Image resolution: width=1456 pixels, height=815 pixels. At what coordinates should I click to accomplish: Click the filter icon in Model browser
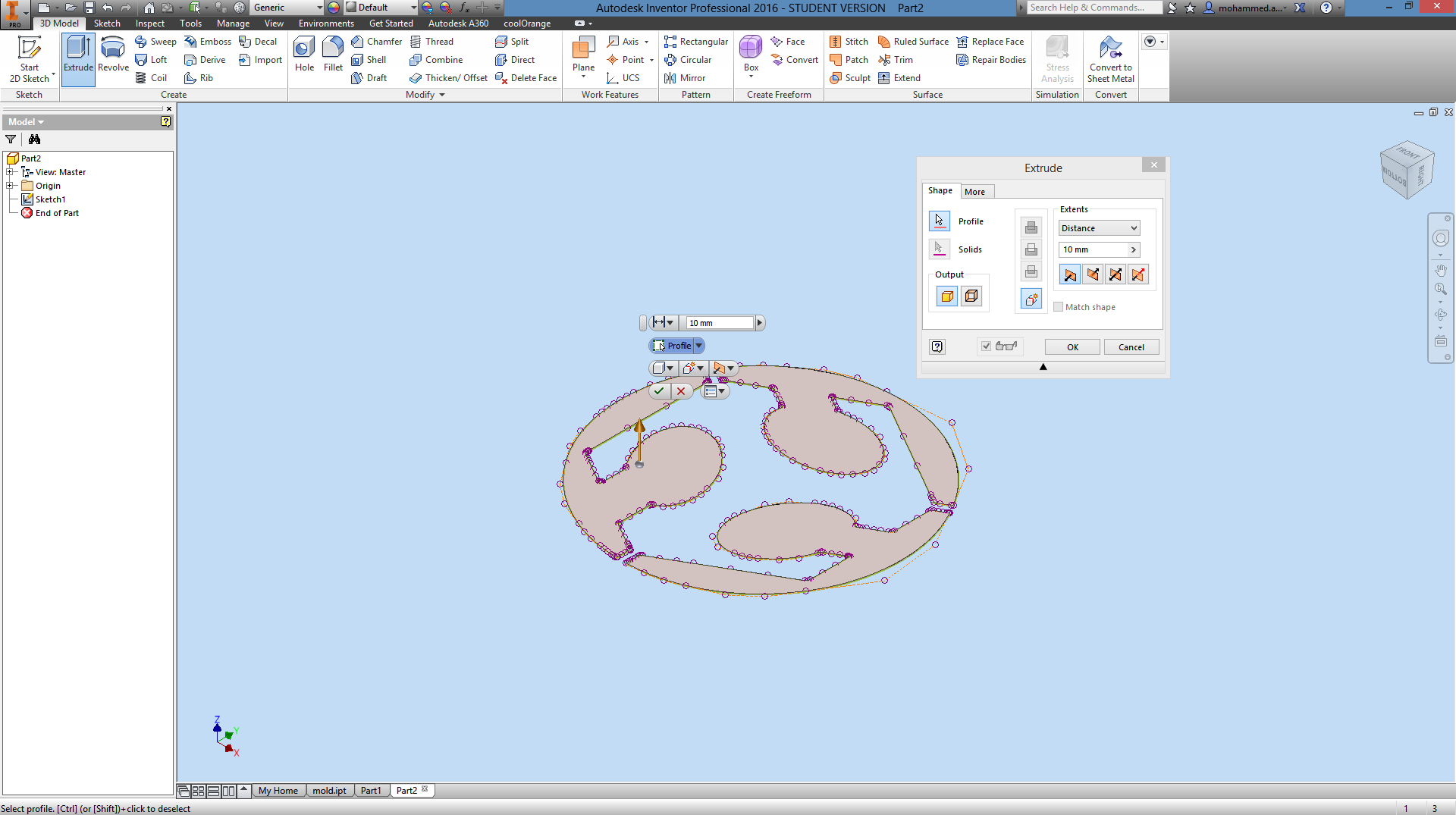[x=11, y=139]
